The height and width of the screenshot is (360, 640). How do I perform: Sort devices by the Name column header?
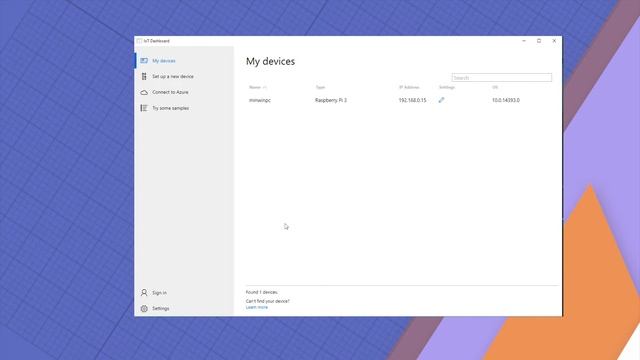[255, 87]
